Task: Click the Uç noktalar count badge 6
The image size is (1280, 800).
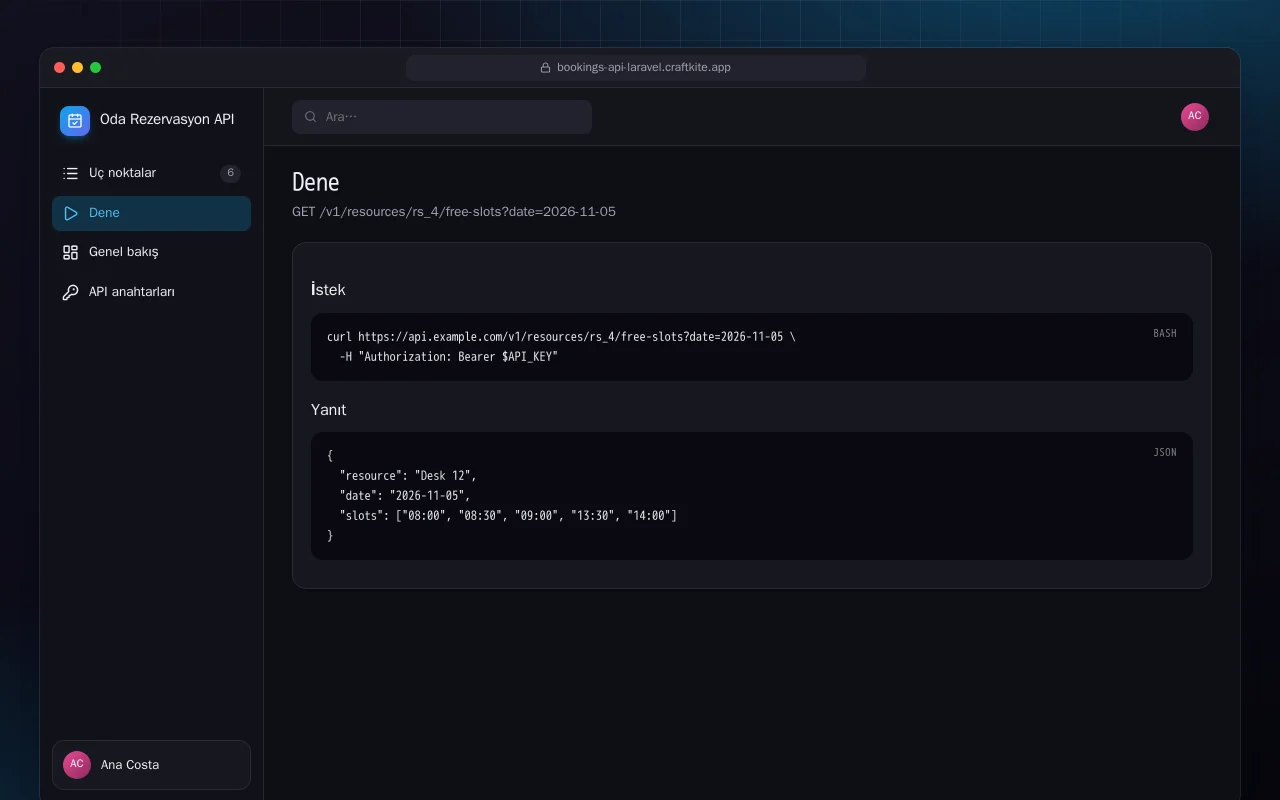Action: (230, 173)
